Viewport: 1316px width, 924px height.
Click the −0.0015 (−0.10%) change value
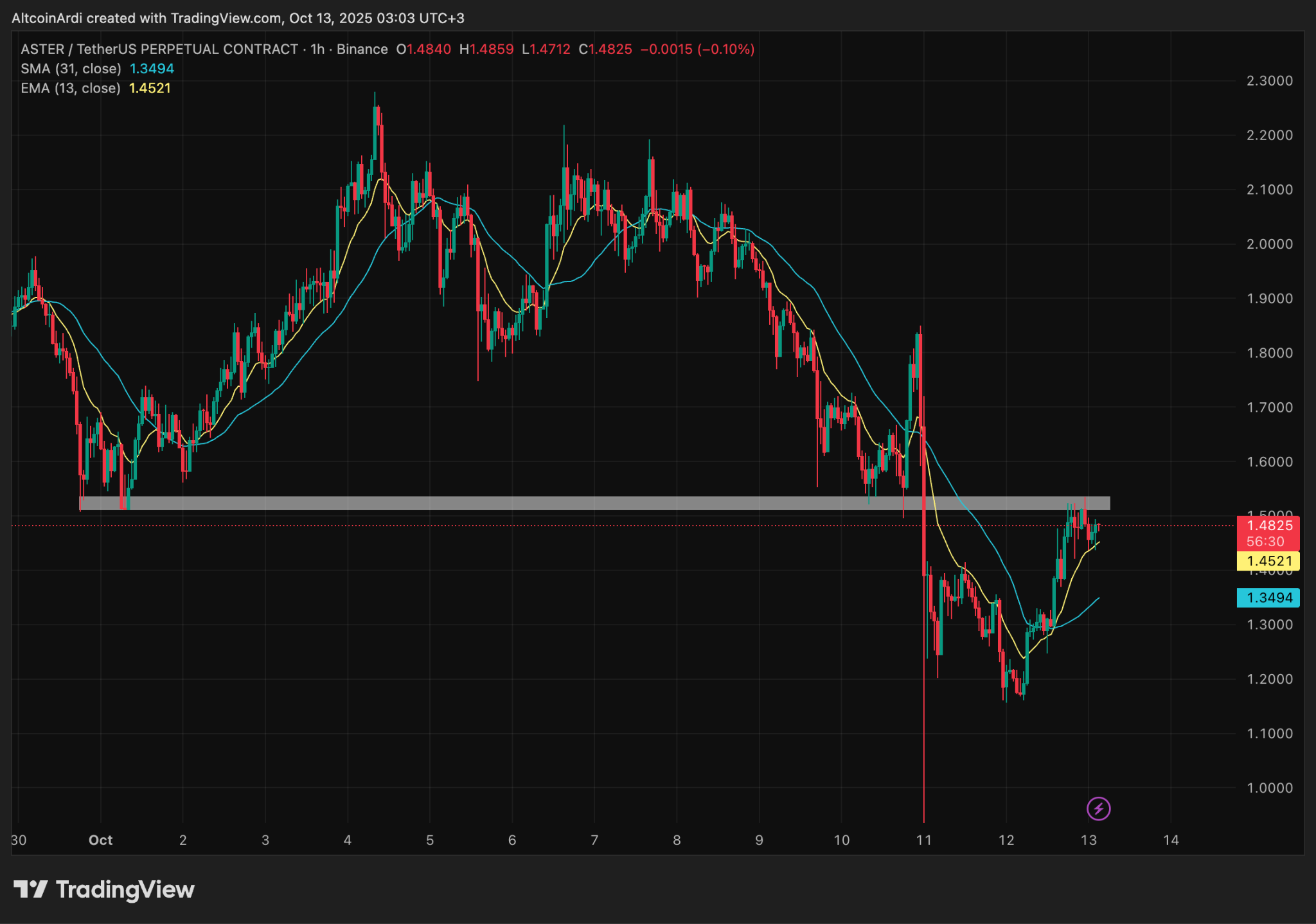pyautogui.click(x=697, y=49)
